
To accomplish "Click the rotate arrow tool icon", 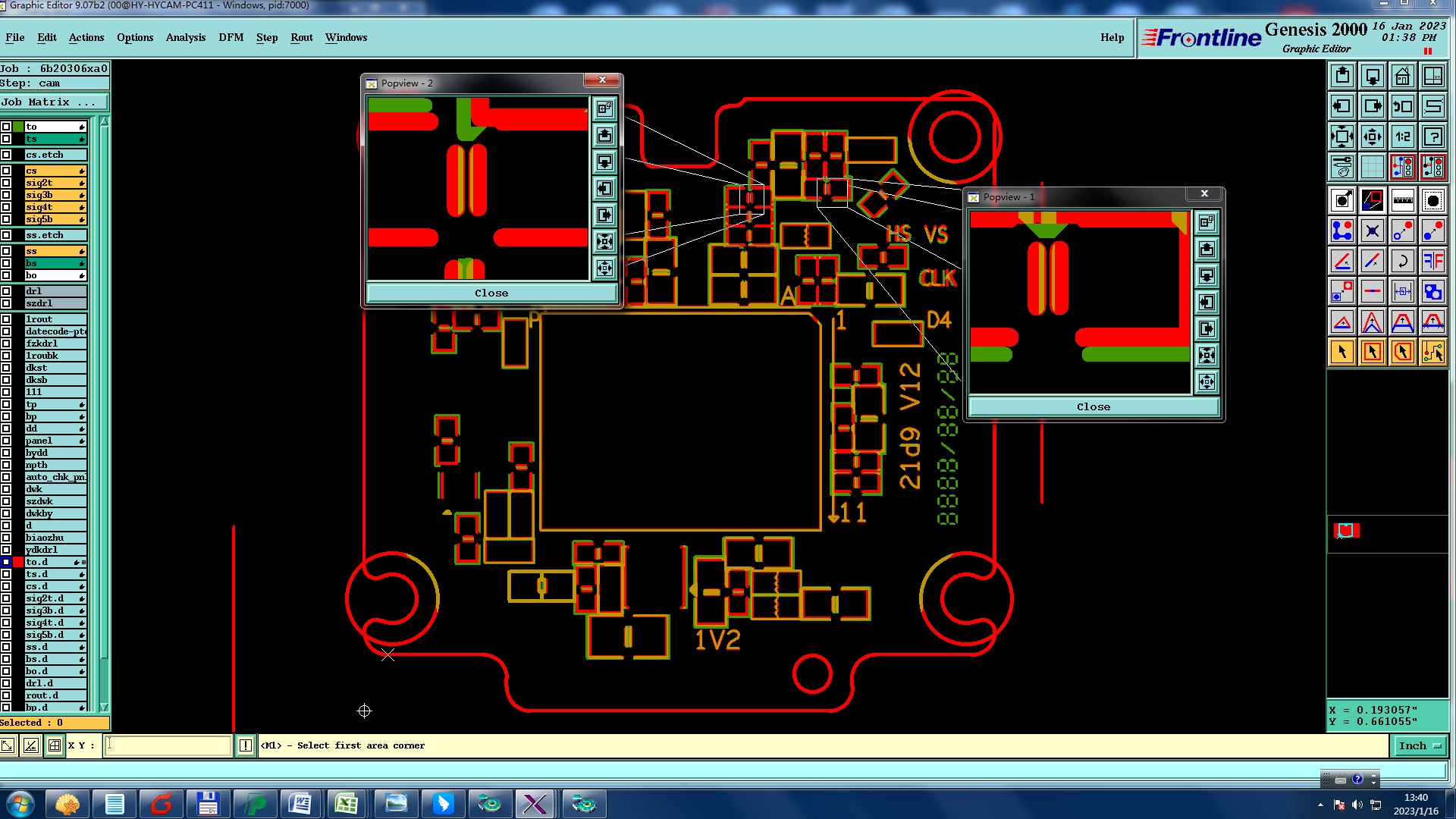I will (x=1402, y=262).
